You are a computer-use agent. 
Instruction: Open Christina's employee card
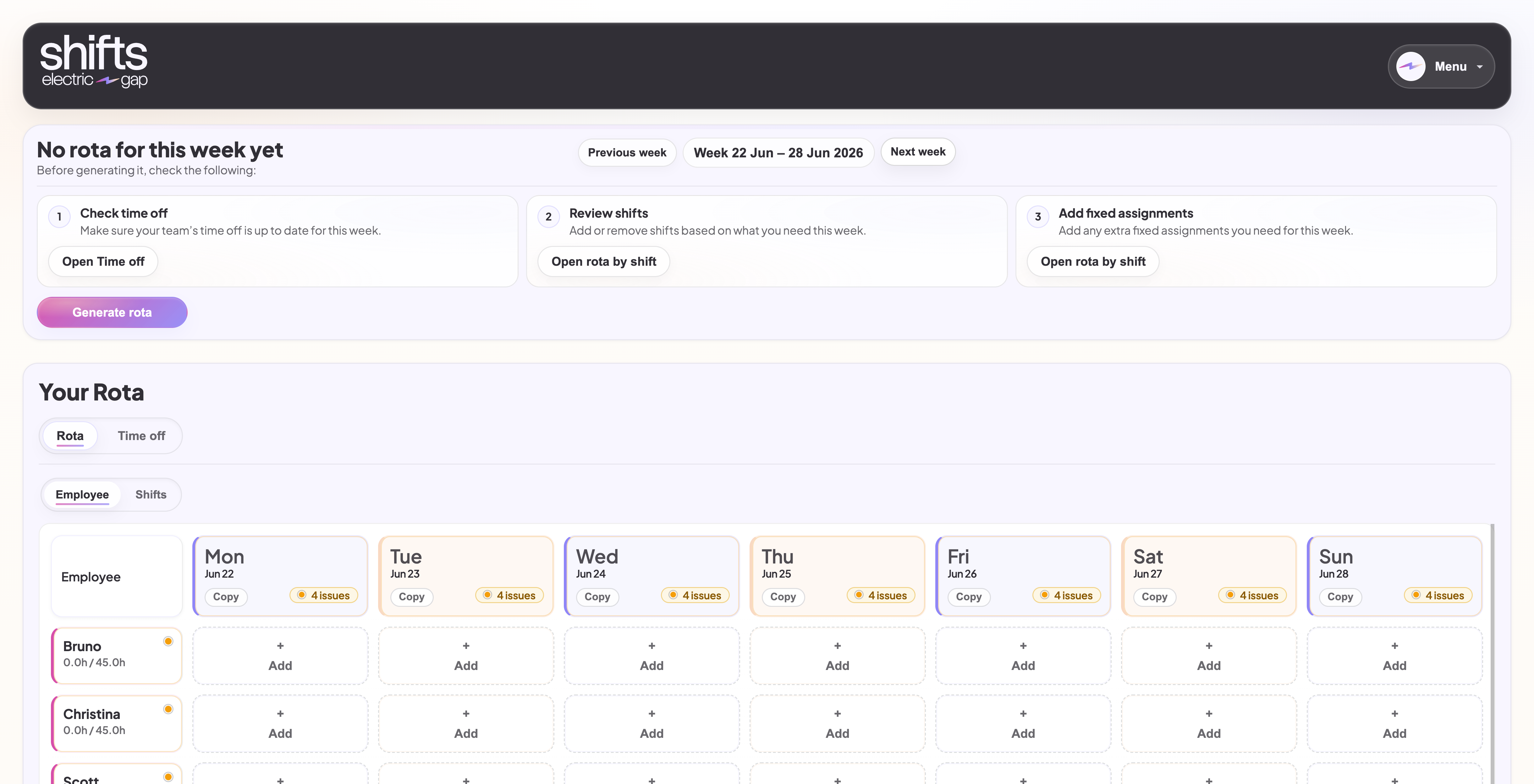pyautogui.click(x=117, y=723)
